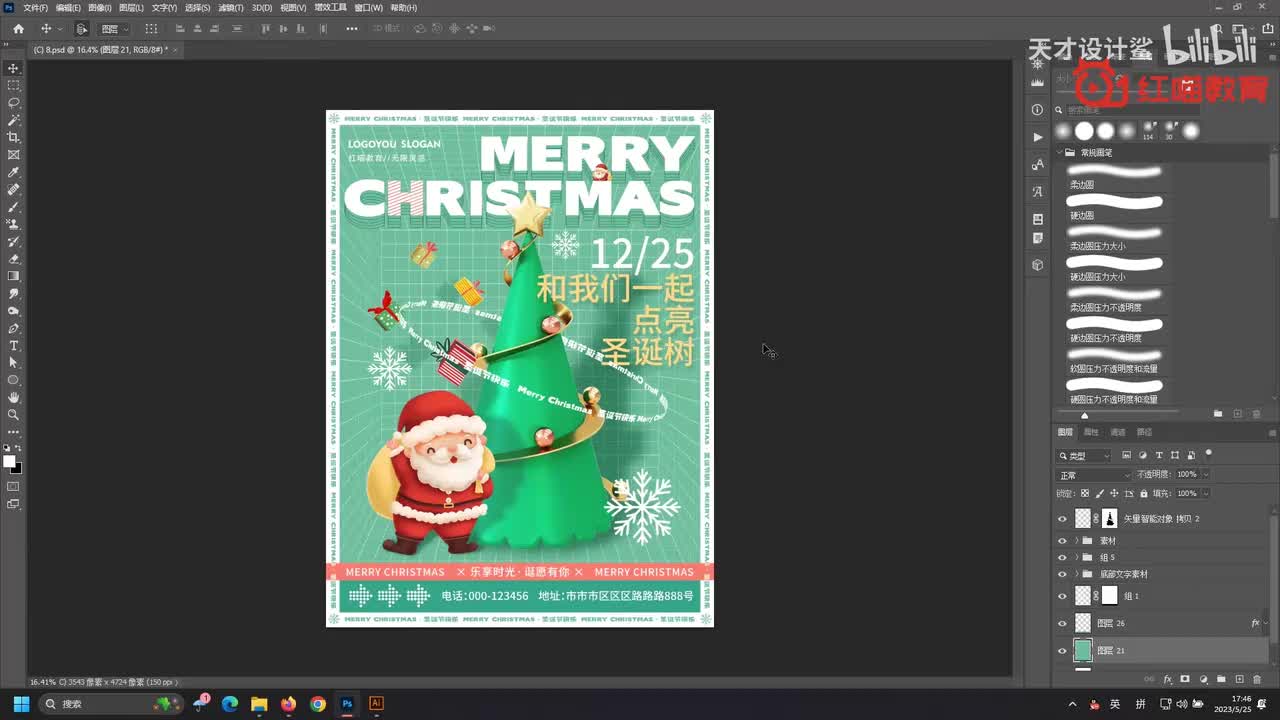Switch to the 图层 panel tab
Screen dimensions: 1280x720
pyautogui.click(x=1065, y=432)
